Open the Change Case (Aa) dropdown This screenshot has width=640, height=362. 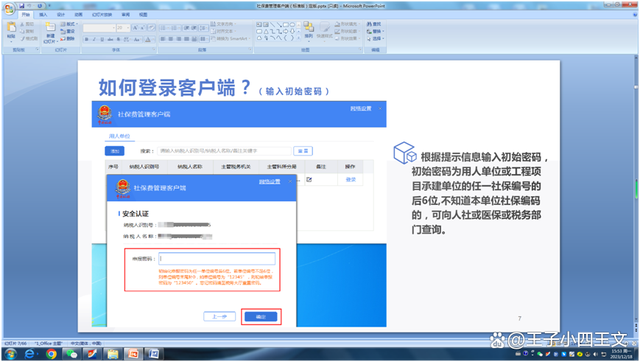click(x=138, y=40)
